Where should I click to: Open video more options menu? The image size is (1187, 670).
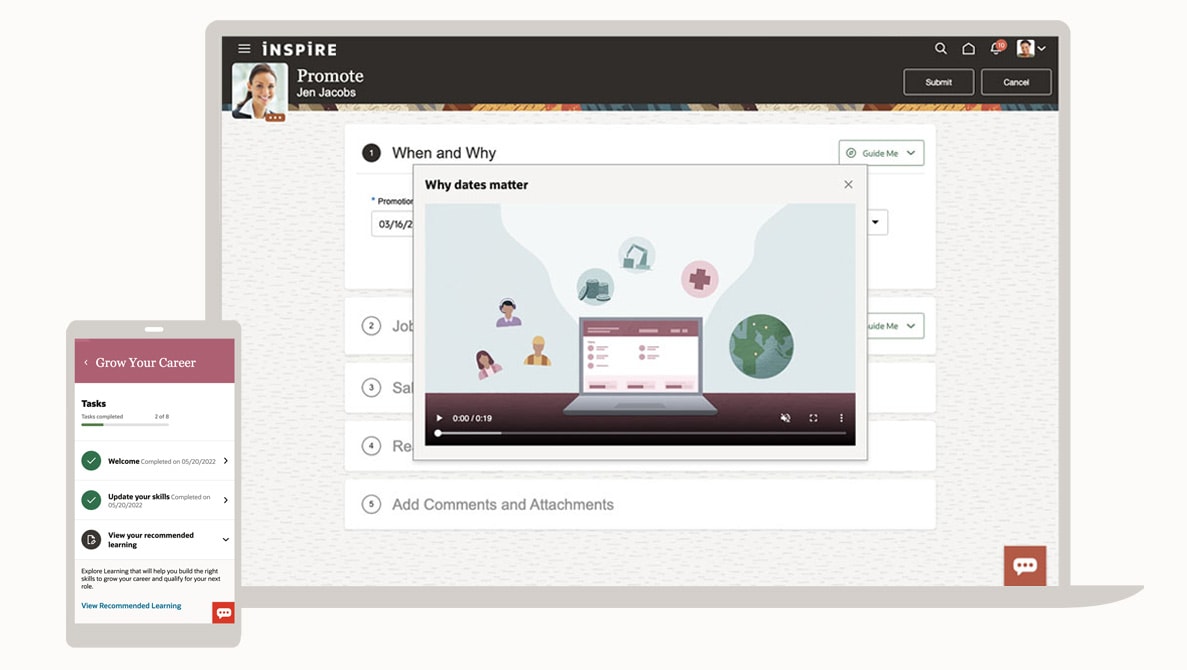pos(841,418)
